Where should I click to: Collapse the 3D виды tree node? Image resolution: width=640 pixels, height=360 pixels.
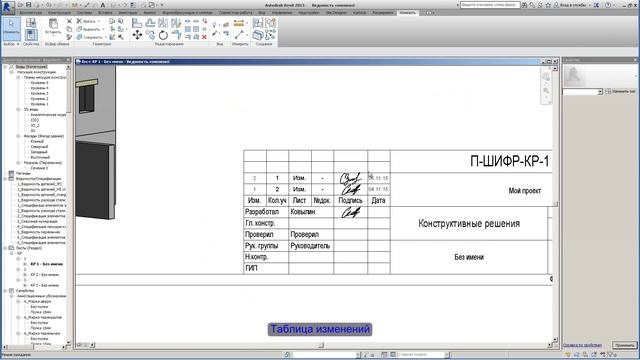tap(18, 109)
